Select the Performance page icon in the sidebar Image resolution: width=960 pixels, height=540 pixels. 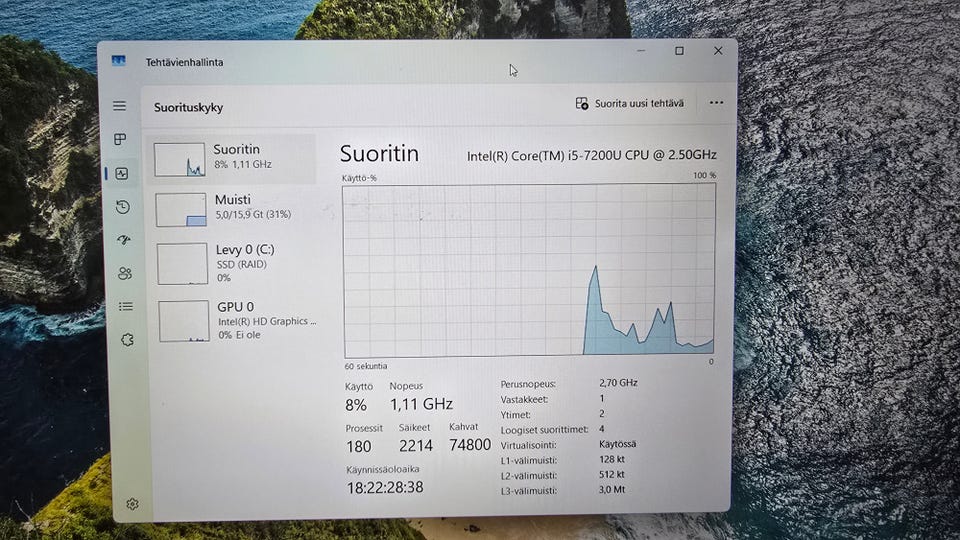(122, 174)
